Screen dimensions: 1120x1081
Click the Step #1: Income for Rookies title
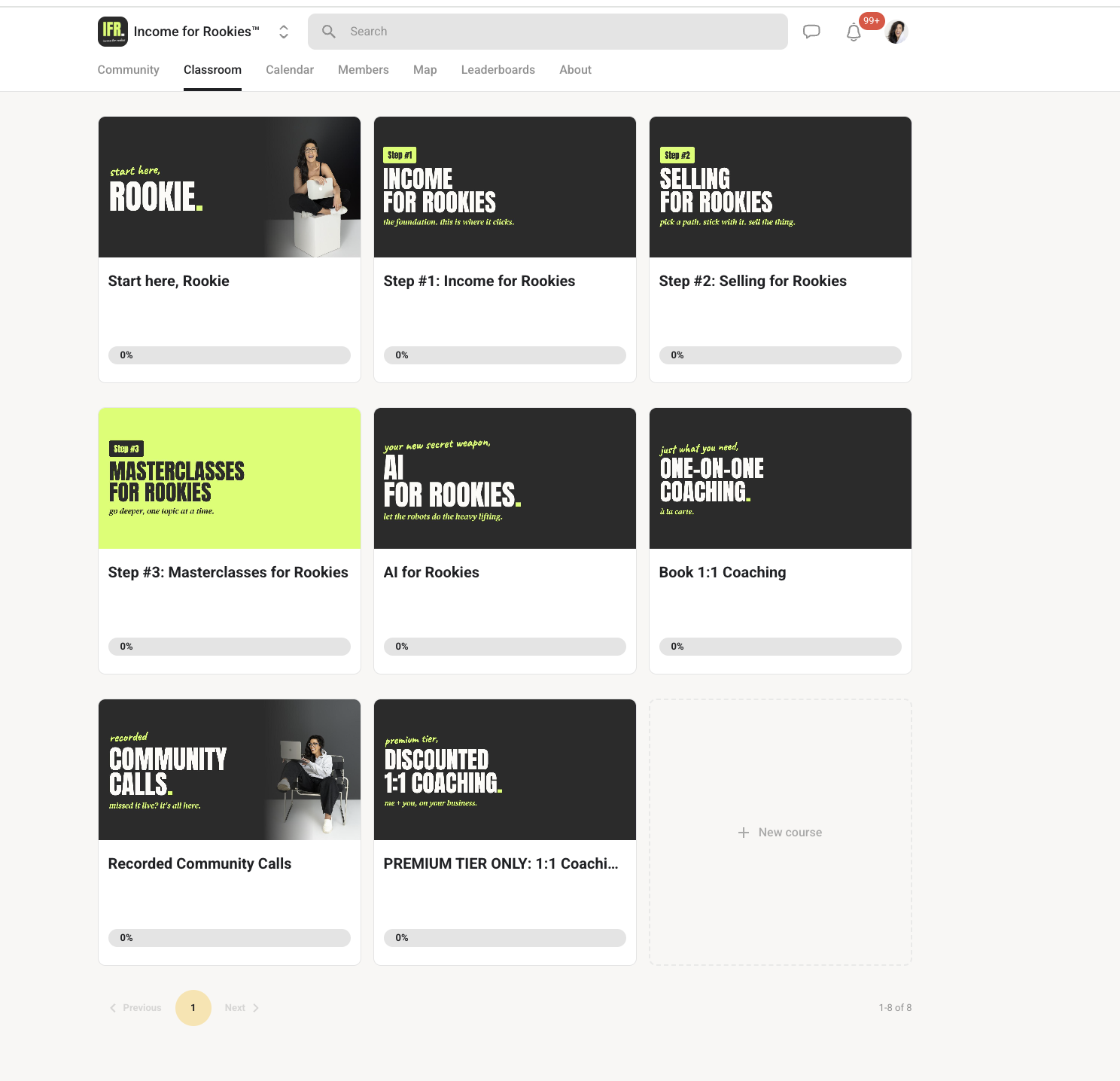tap(479, 281)
